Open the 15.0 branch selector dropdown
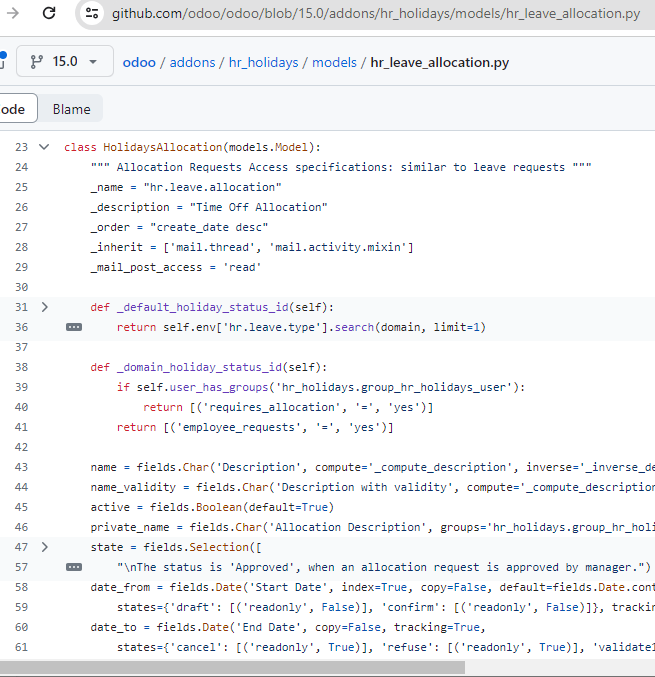The height and width of the screenshot is (677, 655). pos(65,61)
